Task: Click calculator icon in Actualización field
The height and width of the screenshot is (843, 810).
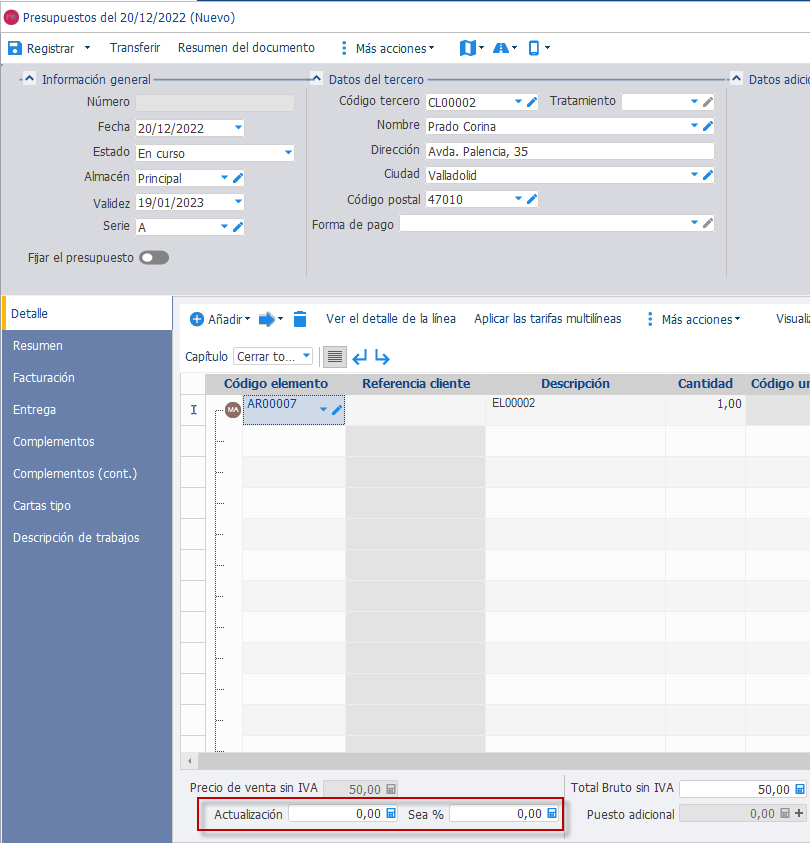Action: pos(391,813)
